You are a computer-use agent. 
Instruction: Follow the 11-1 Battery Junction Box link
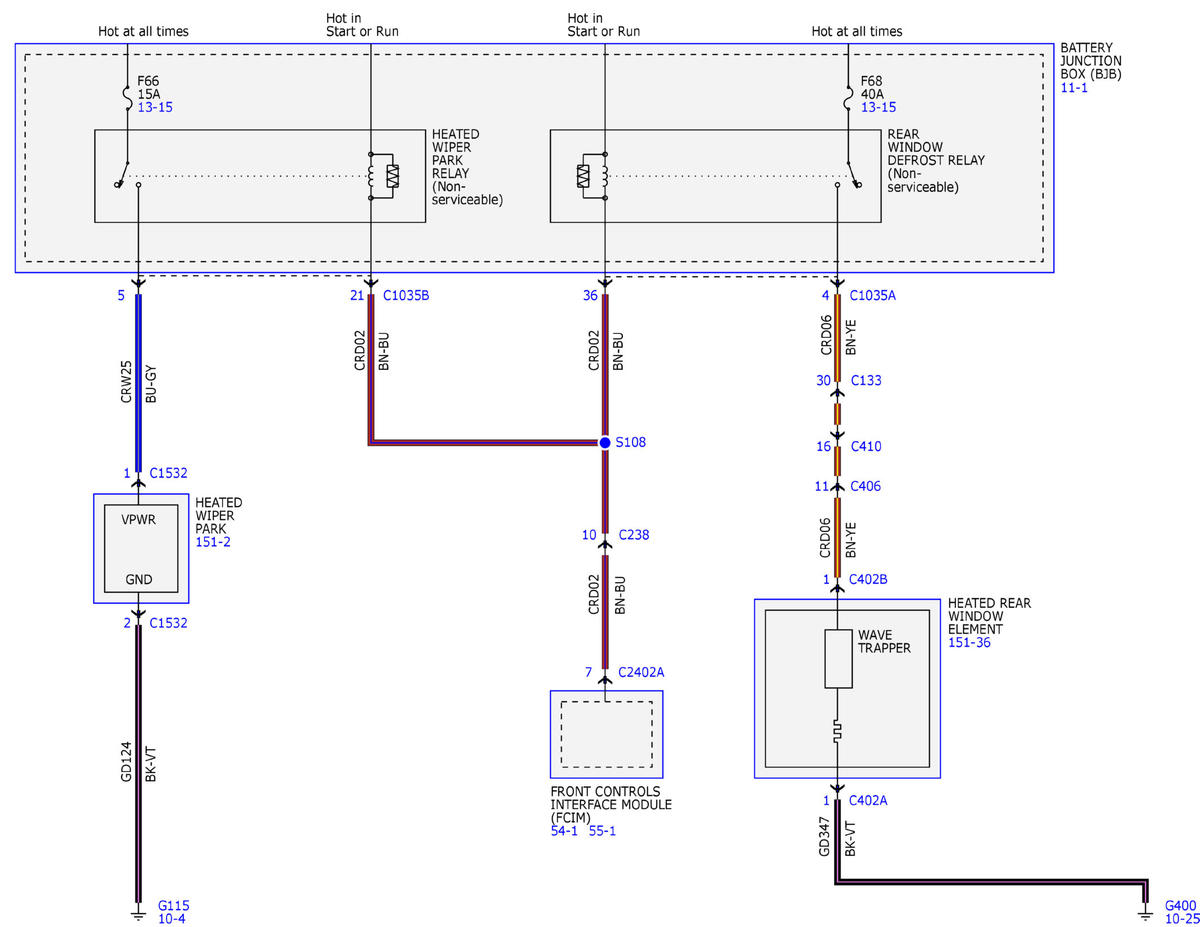pos(1074,88)
